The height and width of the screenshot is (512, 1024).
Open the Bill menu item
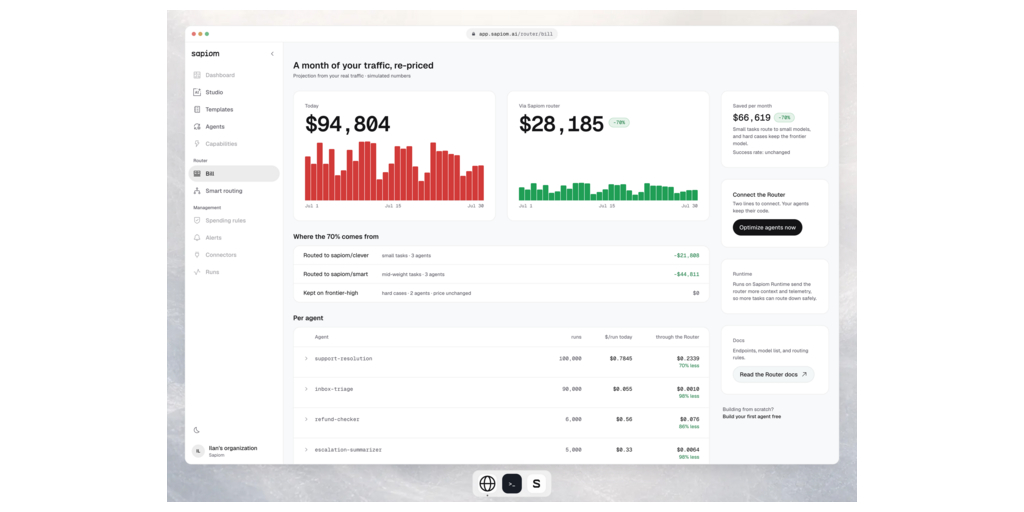(234, 174)
